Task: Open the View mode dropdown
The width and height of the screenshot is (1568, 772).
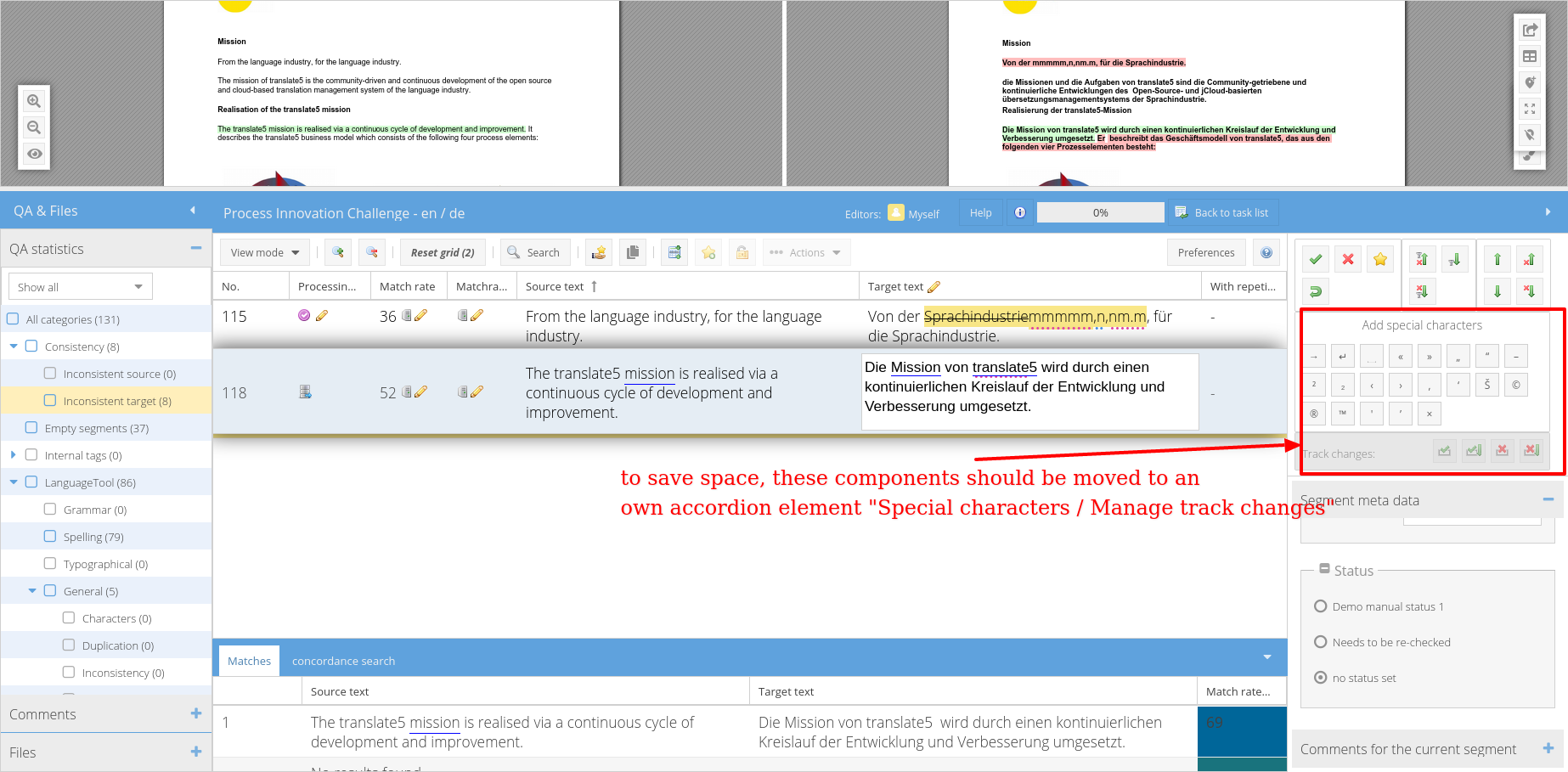Action: point(265,253)
